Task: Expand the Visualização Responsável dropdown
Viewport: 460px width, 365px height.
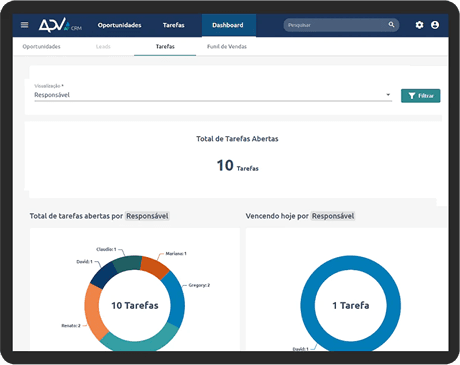Action: (x=213, y=95)
